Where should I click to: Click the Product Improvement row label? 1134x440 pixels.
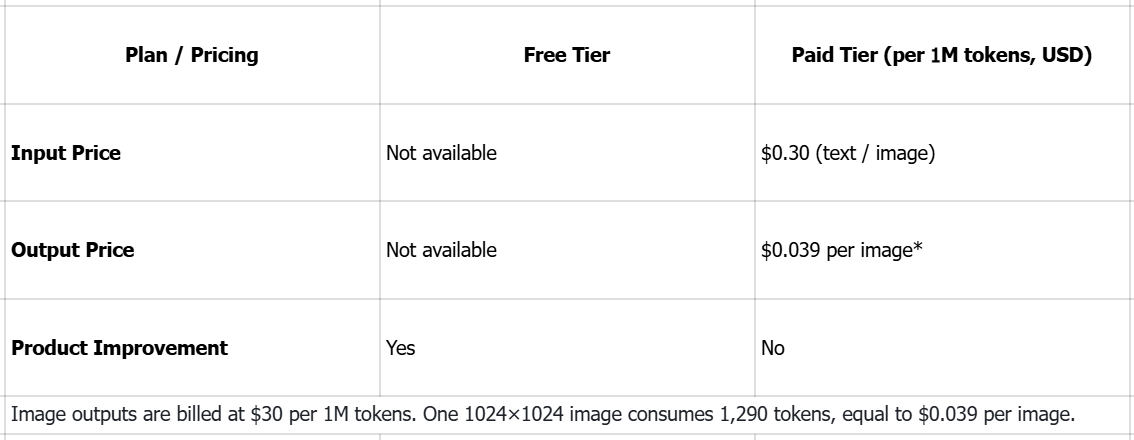click(119, 348)
